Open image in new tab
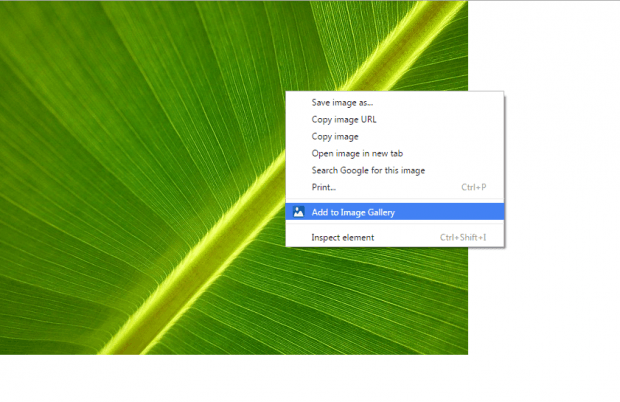The height and width of the screenshot is (402, 620). tap(395, 153)
